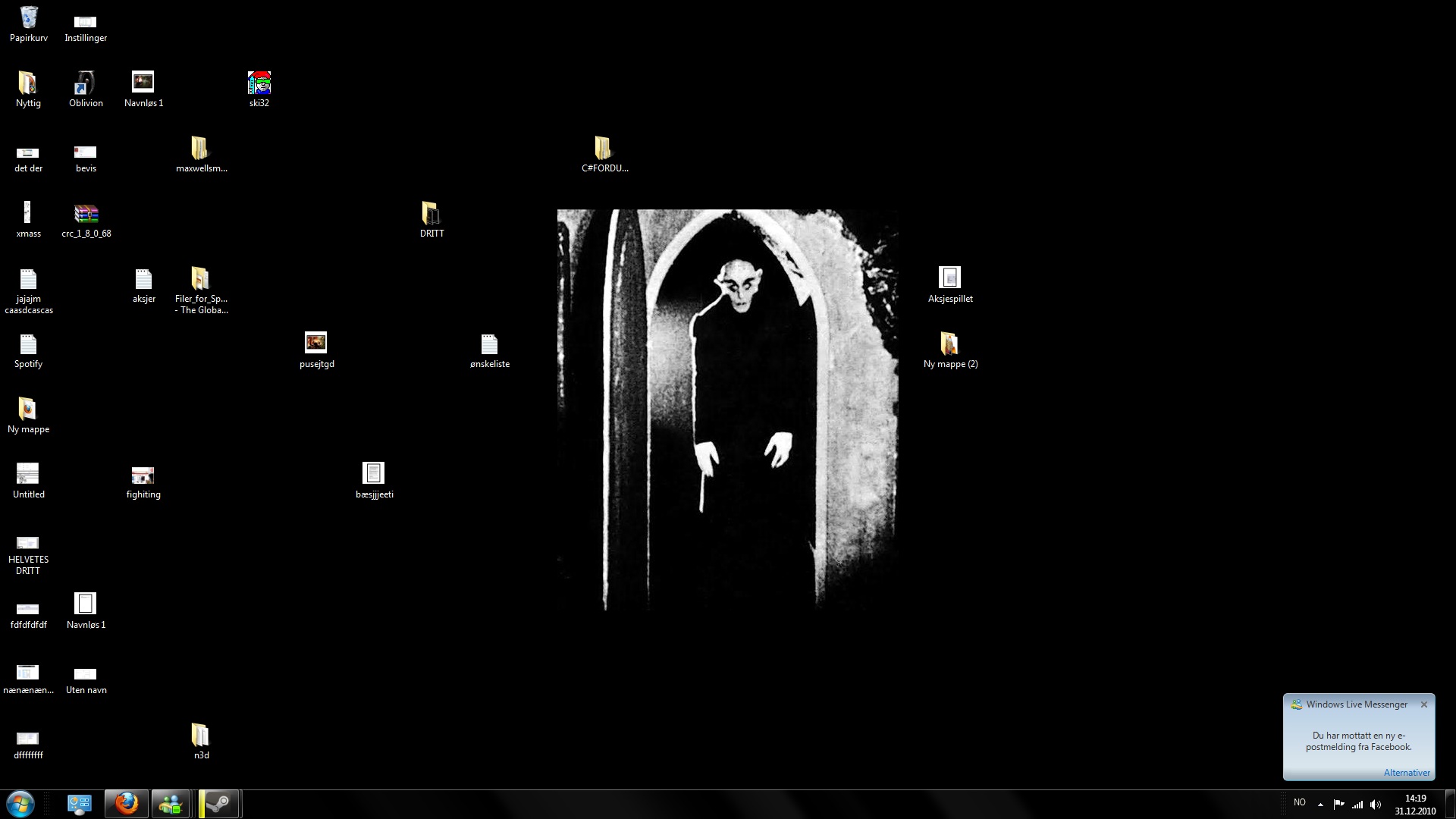Open the C#FORDU... folder
The image size is (1456, 819).
point(604,155)
